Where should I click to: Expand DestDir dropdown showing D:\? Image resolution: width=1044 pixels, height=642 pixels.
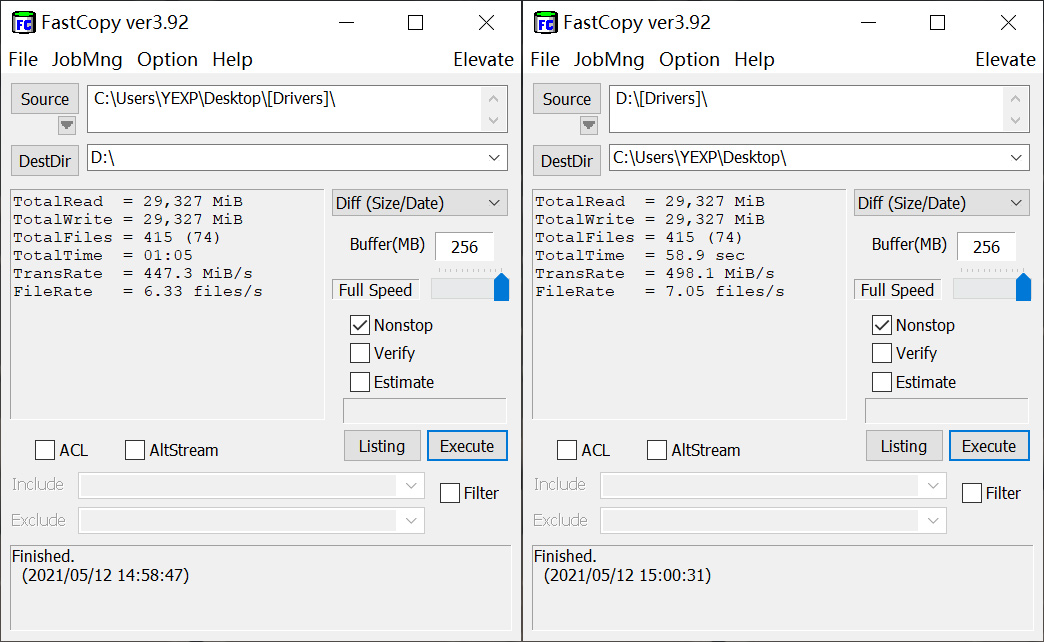(x=494, y=158)
